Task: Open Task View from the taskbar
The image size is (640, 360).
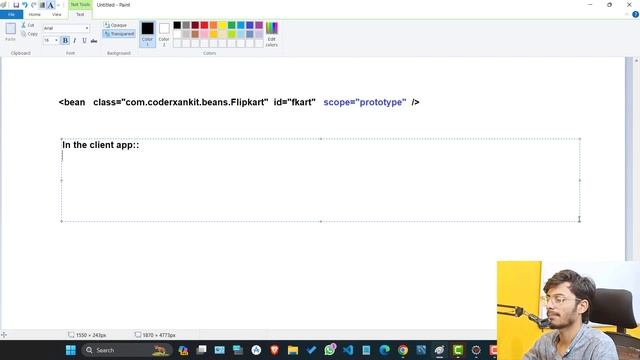Action: [201, 350]
